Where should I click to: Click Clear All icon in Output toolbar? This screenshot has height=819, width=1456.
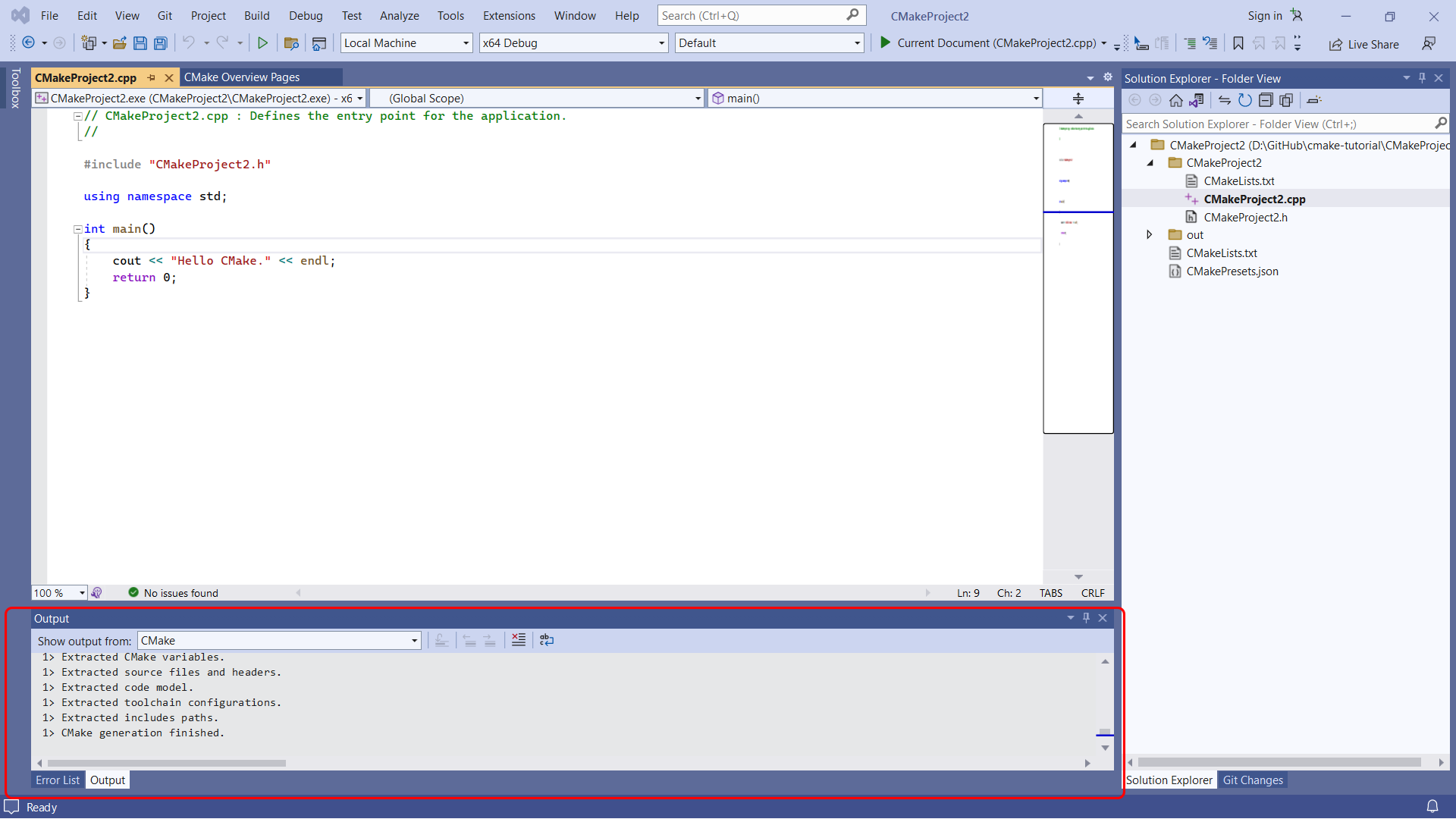tap(518, 640)
